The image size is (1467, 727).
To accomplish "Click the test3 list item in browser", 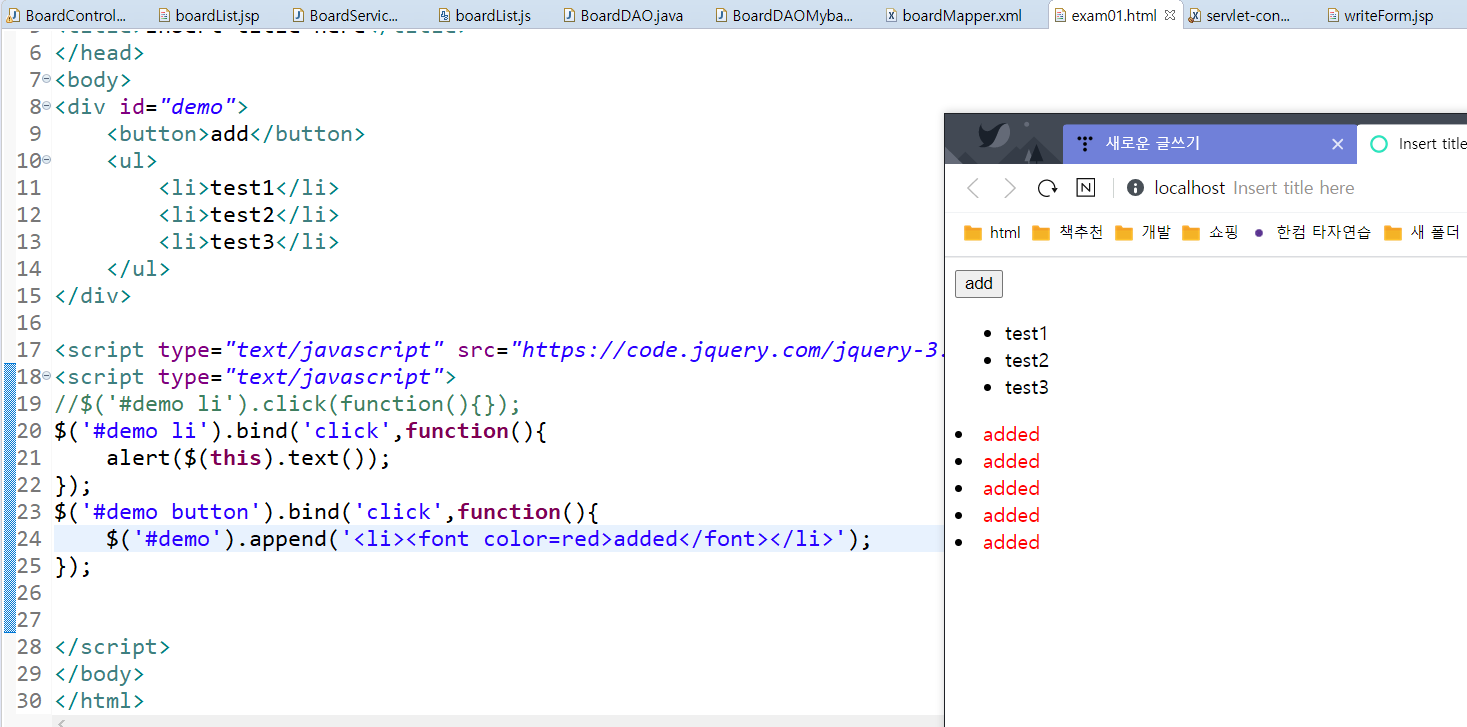I will coord(1026,387).
